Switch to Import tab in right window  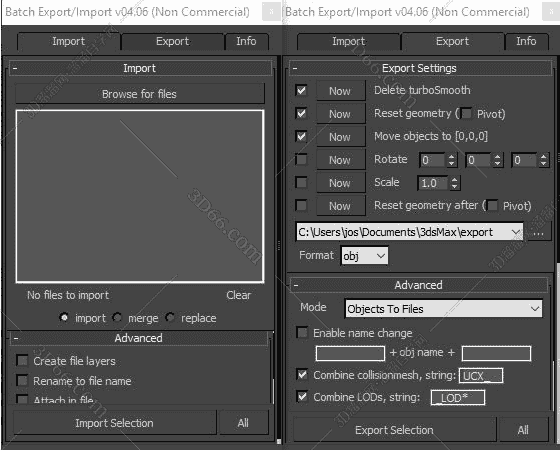point(349,41)
